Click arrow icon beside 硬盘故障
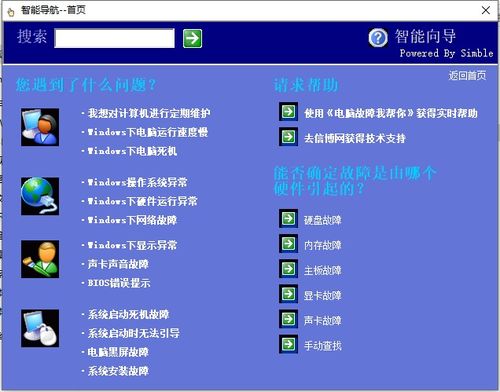 pyautogui.click(x=288, y=219)
